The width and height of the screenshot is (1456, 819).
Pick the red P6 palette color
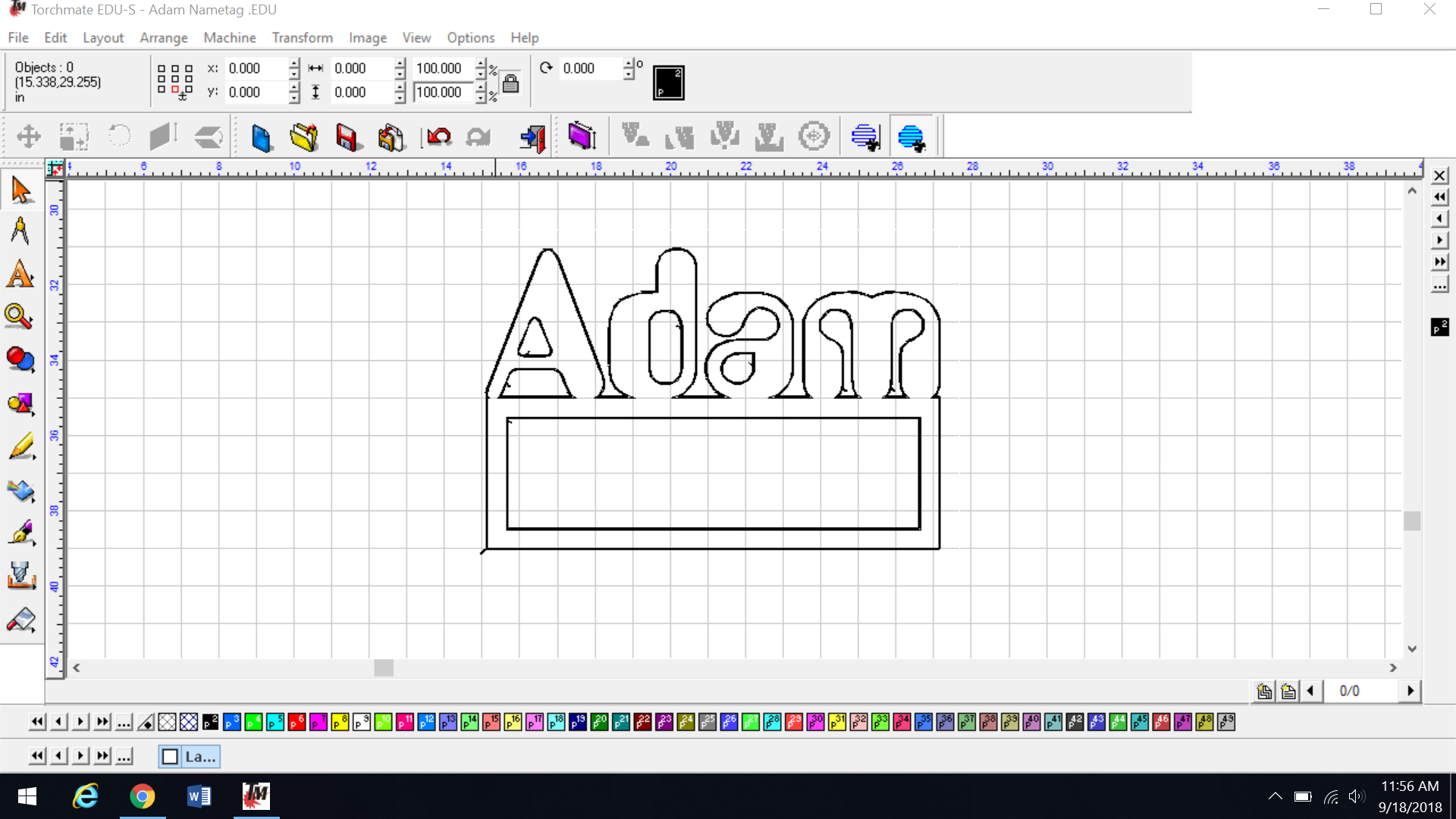point(297,722)
